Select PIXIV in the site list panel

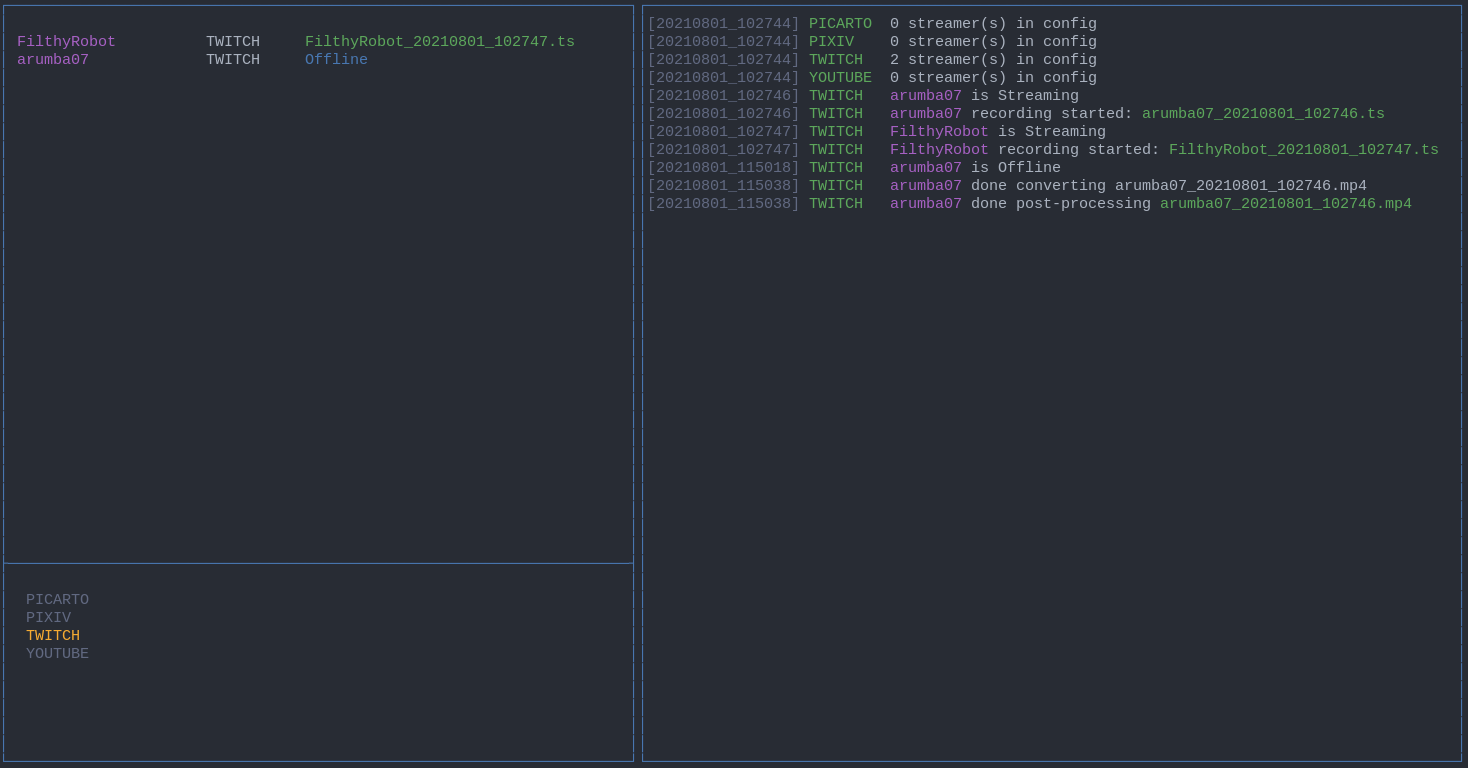tap(48, 618)
